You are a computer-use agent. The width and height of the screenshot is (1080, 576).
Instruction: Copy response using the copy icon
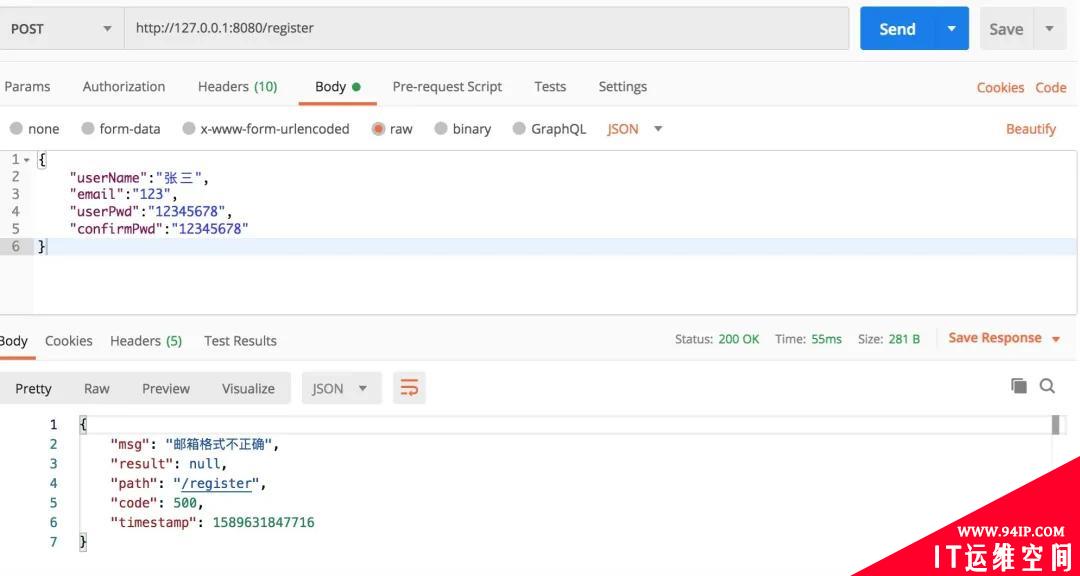point(1019,386)
